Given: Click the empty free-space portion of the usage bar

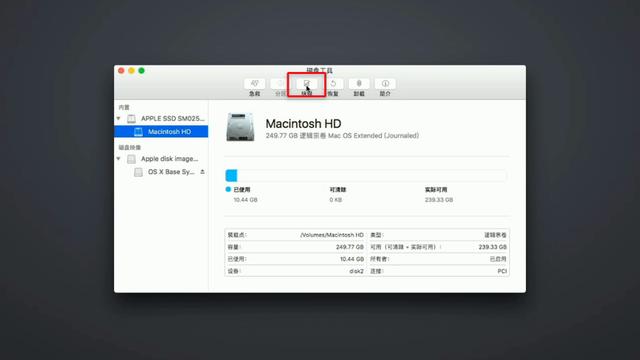Looking at the screenshot, I should click(372, 176).
